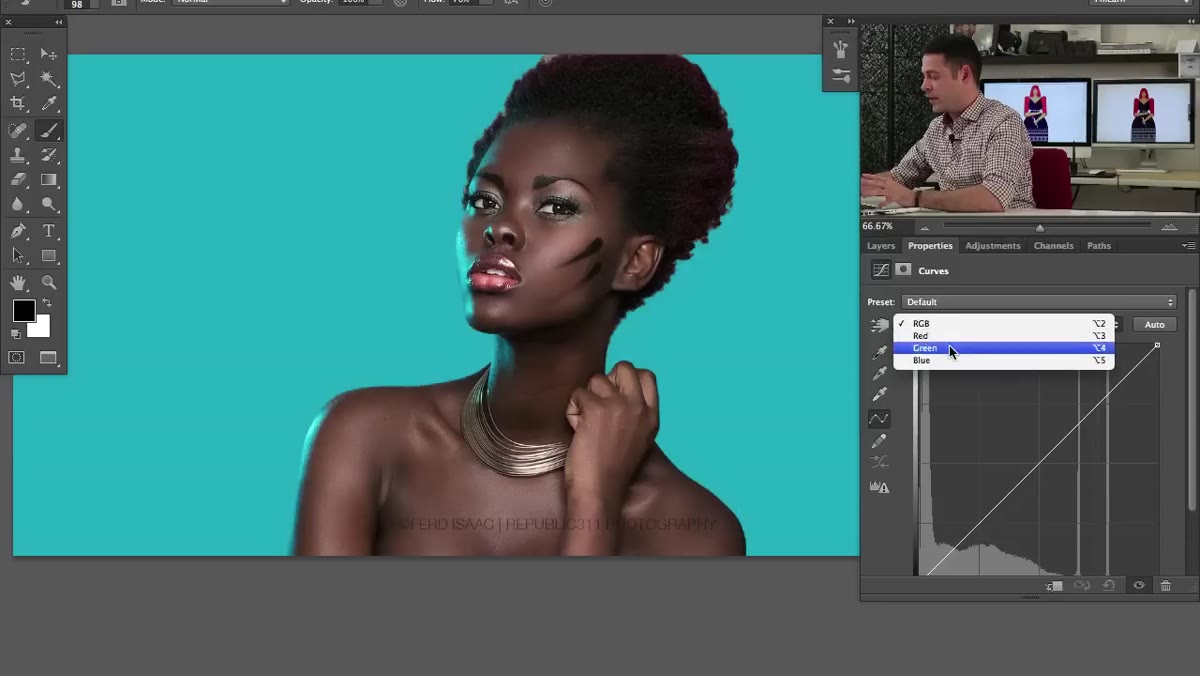
Task: Select the Hand tool
Action: (18, 283)
